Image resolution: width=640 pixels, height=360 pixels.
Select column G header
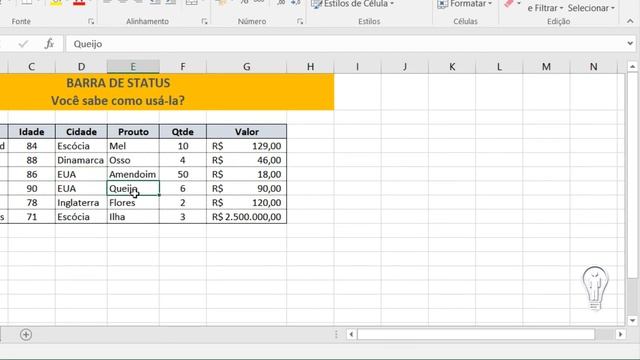pyautogui.click(x=247, y=67)
